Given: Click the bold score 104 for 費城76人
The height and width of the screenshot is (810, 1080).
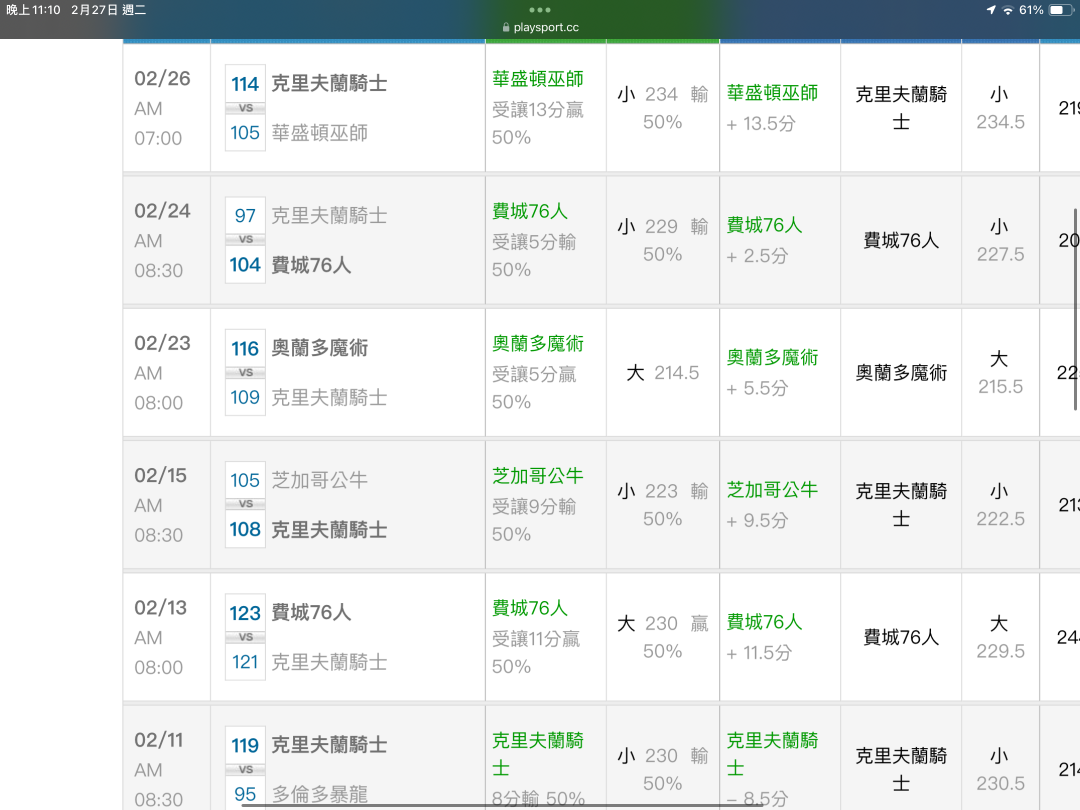Looking at the screenshot, I should (x=245, y=264).
